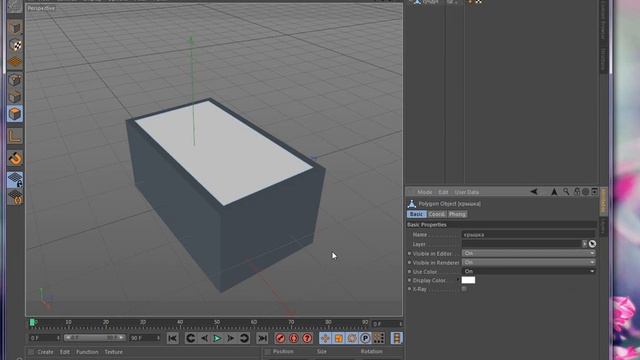Switch to Coord. tab
The width and height of the screenshot is (640, 360).
point(436,214)
